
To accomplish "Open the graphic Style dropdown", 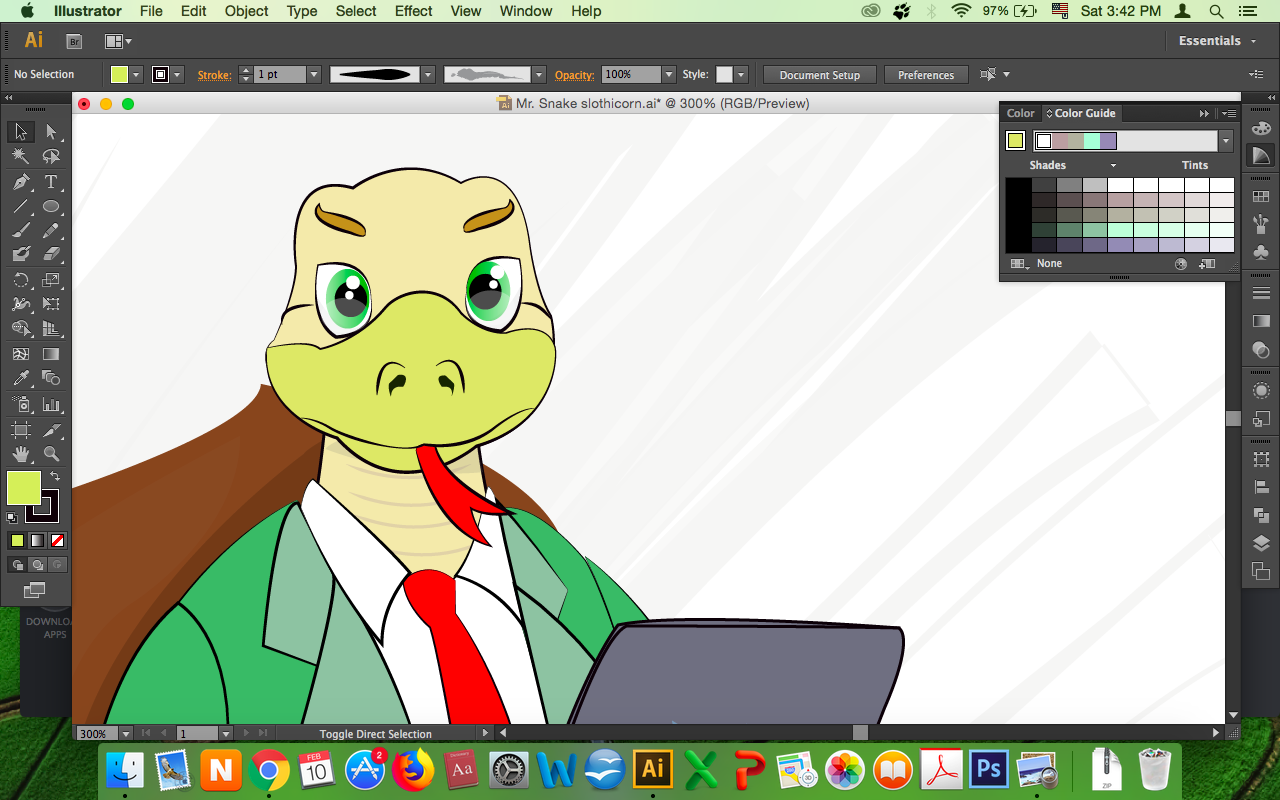I will coord(740,75).
